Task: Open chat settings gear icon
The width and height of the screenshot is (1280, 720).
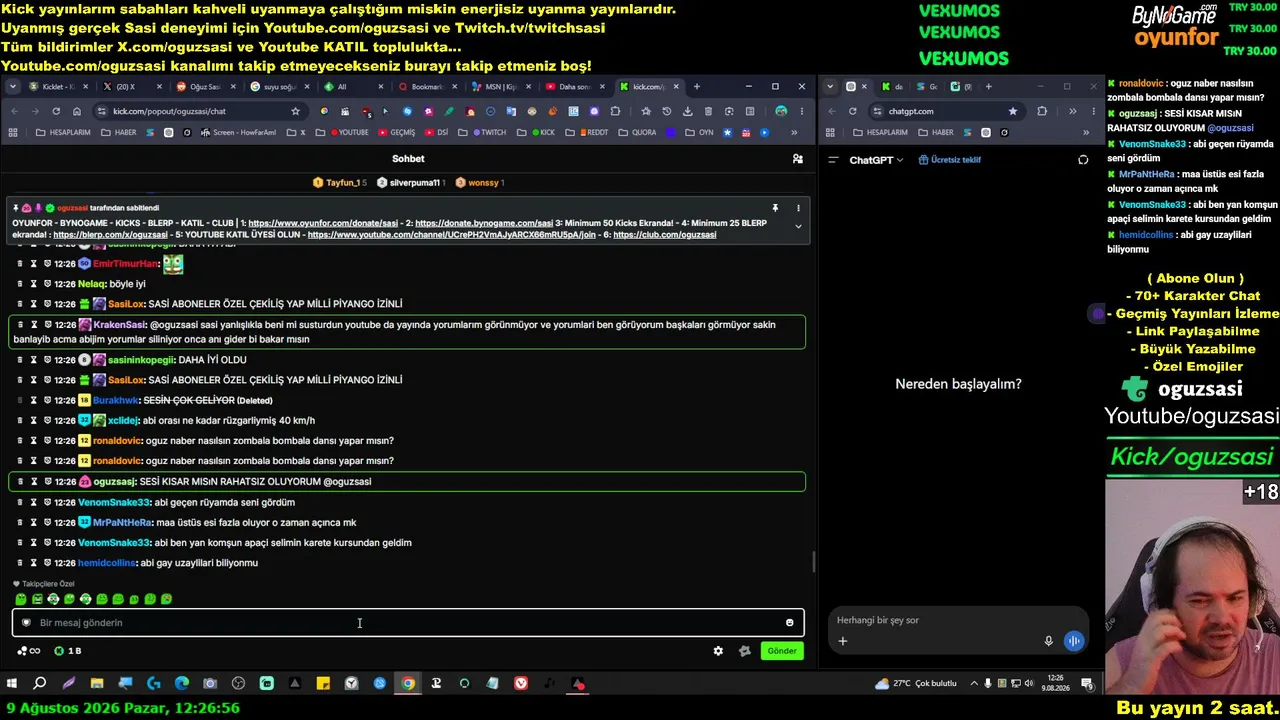Action: point(718,651)
